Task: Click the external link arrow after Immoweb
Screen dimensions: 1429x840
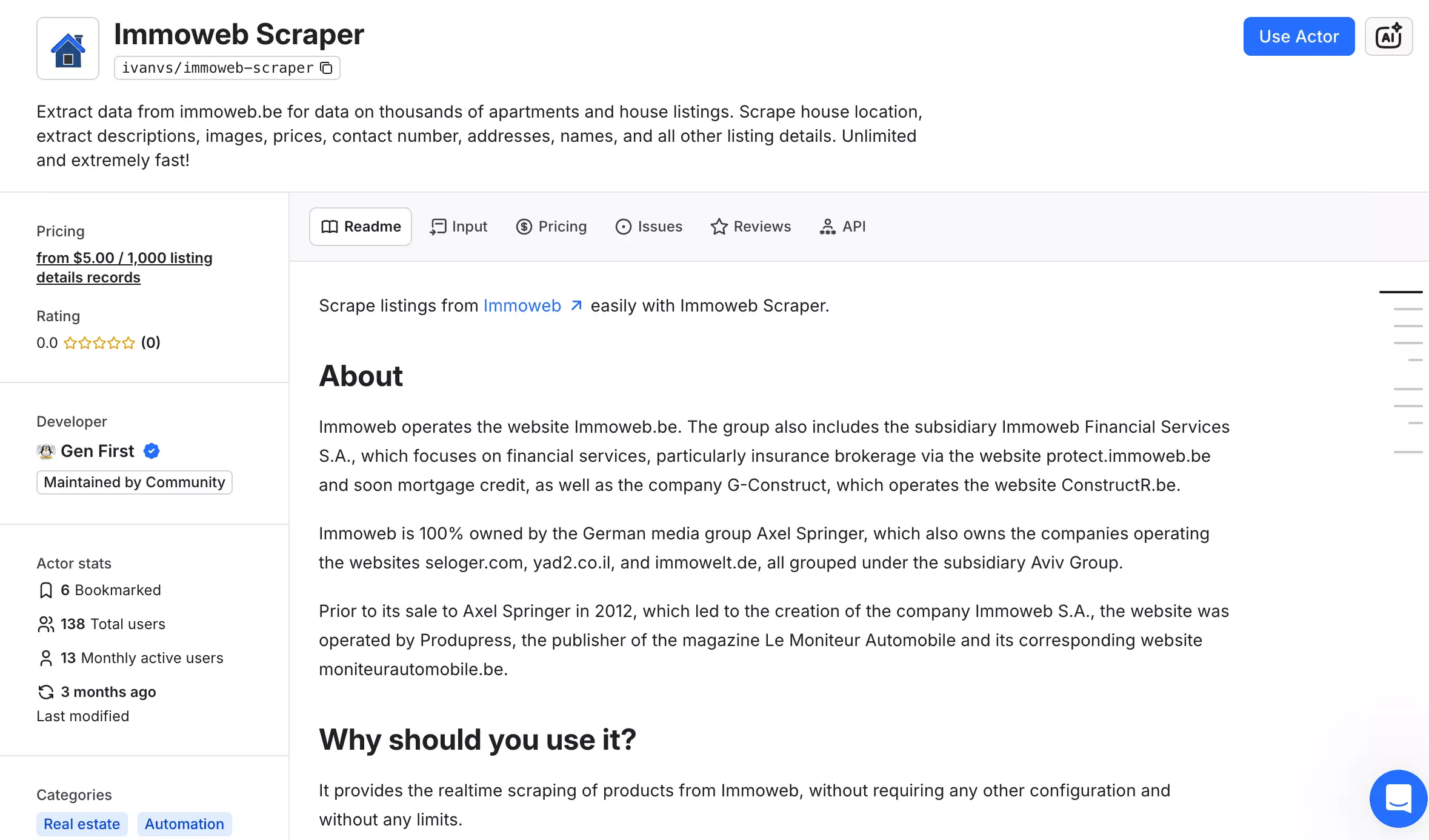Action: click(576, 305)
